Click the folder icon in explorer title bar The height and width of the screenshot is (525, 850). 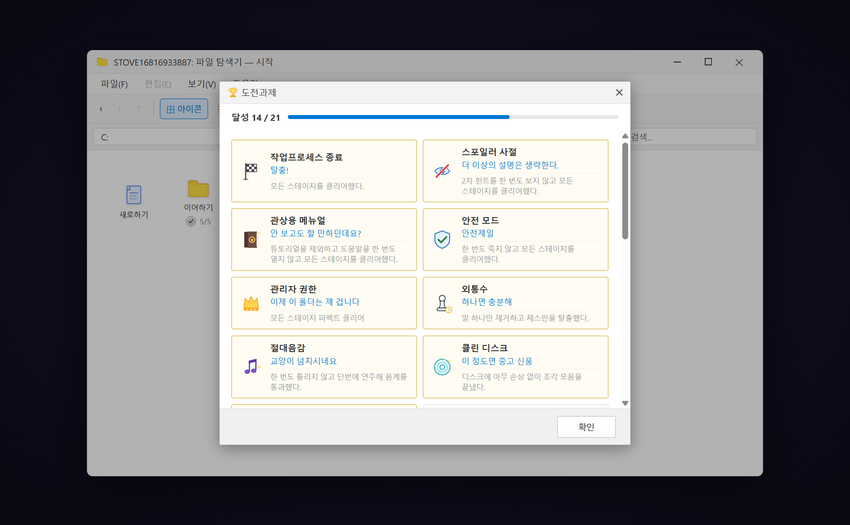click(x=102, y=62)
